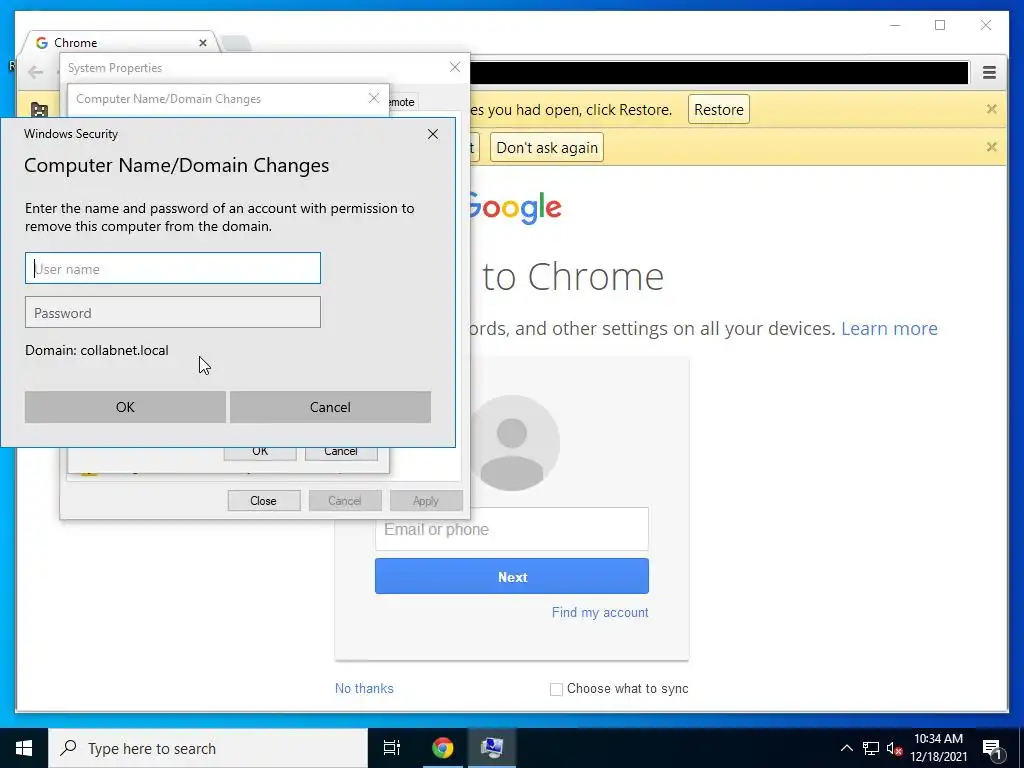Focus the Email or phone field
1024x768 pixels.
coord(512,529)
